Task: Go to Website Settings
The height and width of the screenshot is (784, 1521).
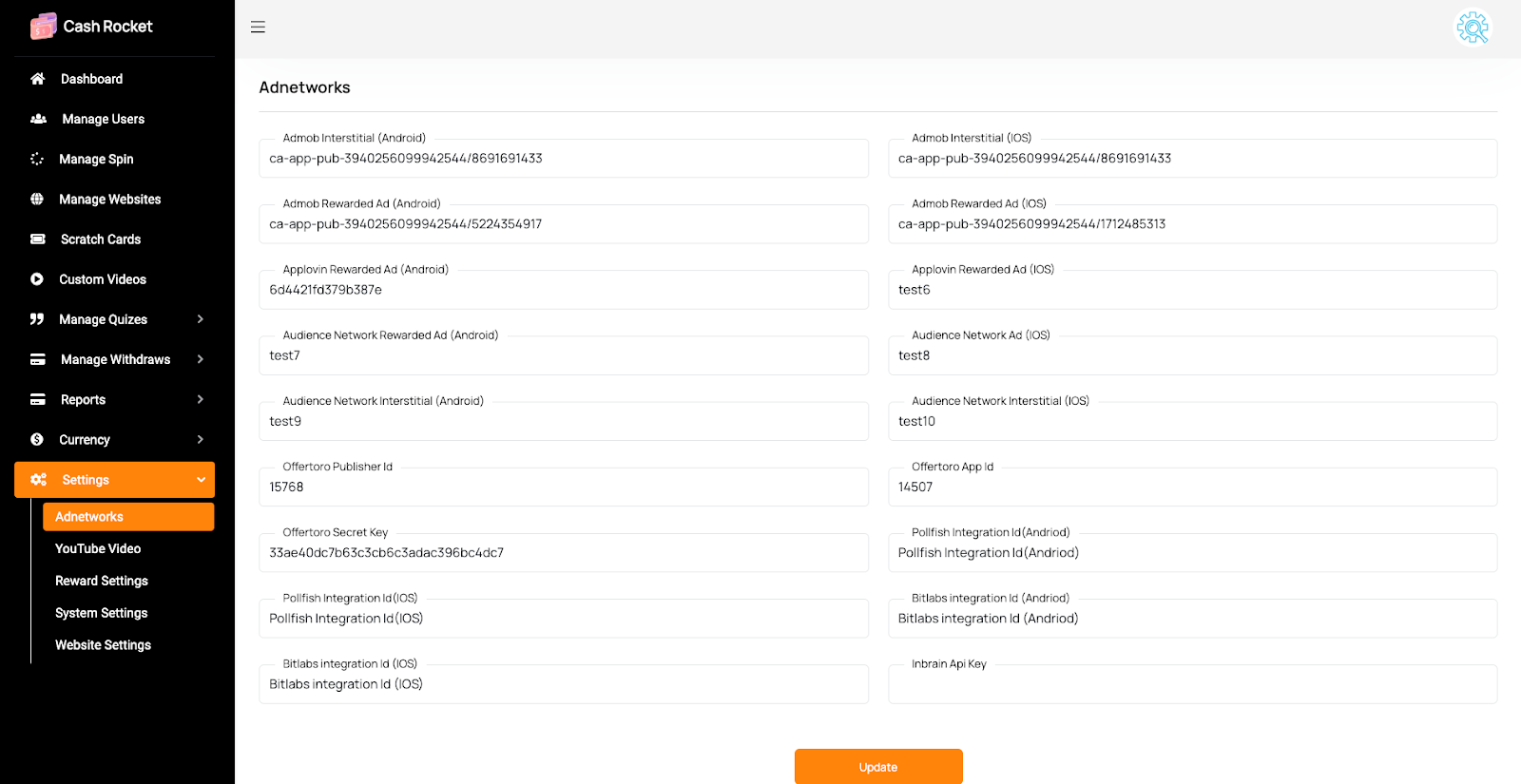Action: (103, 645)
